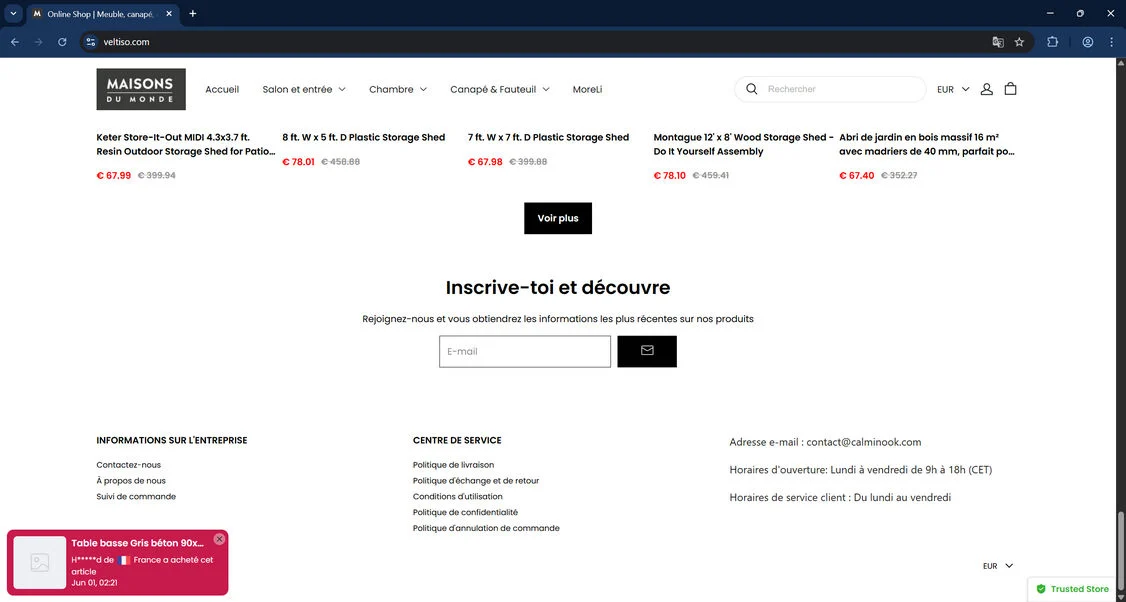Screen dimensions: 1126x602
Task: View site information icon in address bar
Action: tap(90, 42)
